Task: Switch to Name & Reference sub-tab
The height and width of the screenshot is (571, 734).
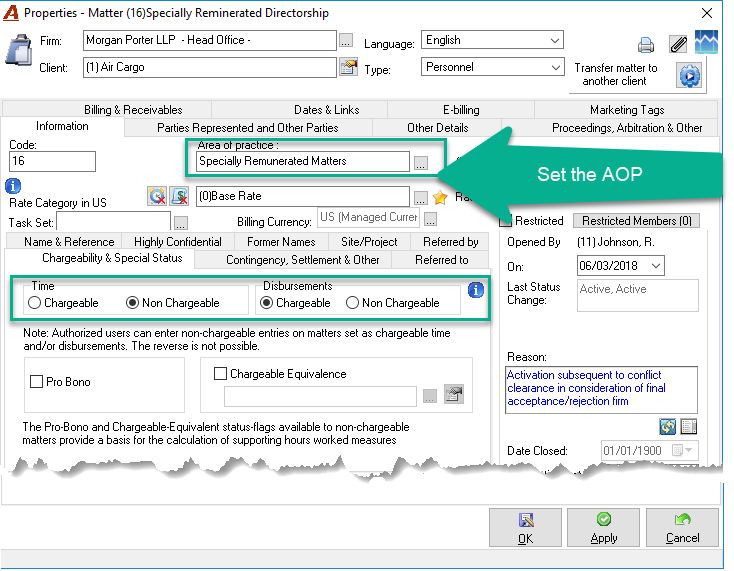Action: pyautogui.click(x=69, y=242)
